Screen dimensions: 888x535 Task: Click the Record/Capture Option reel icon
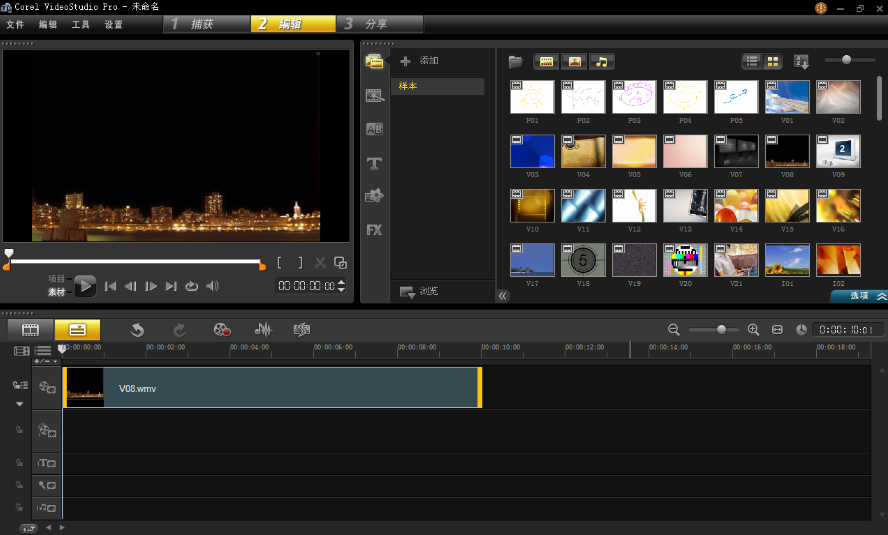[x=222, y=329]
